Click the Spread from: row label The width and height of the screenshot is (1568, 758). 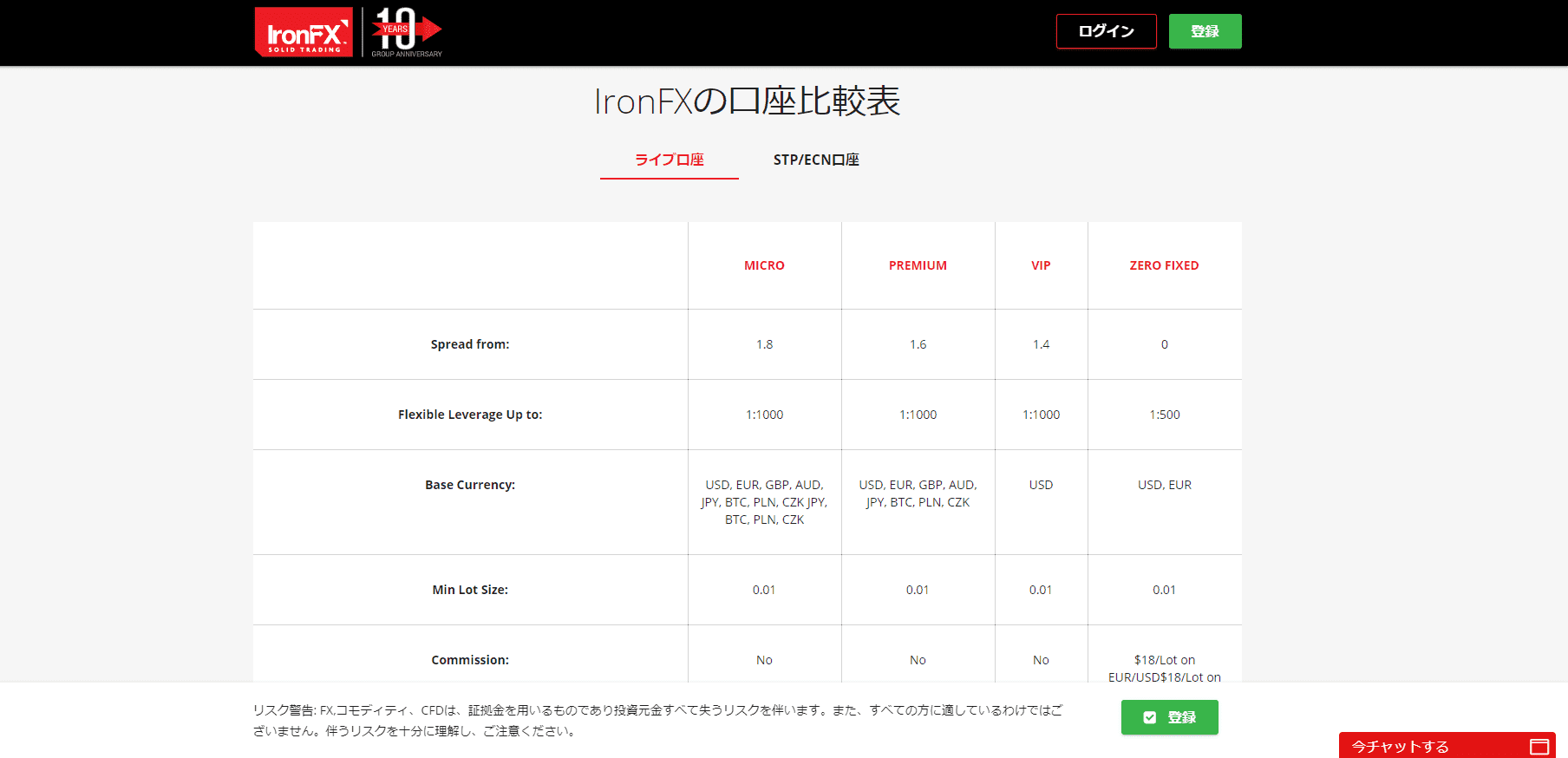(x=470, y=344)
